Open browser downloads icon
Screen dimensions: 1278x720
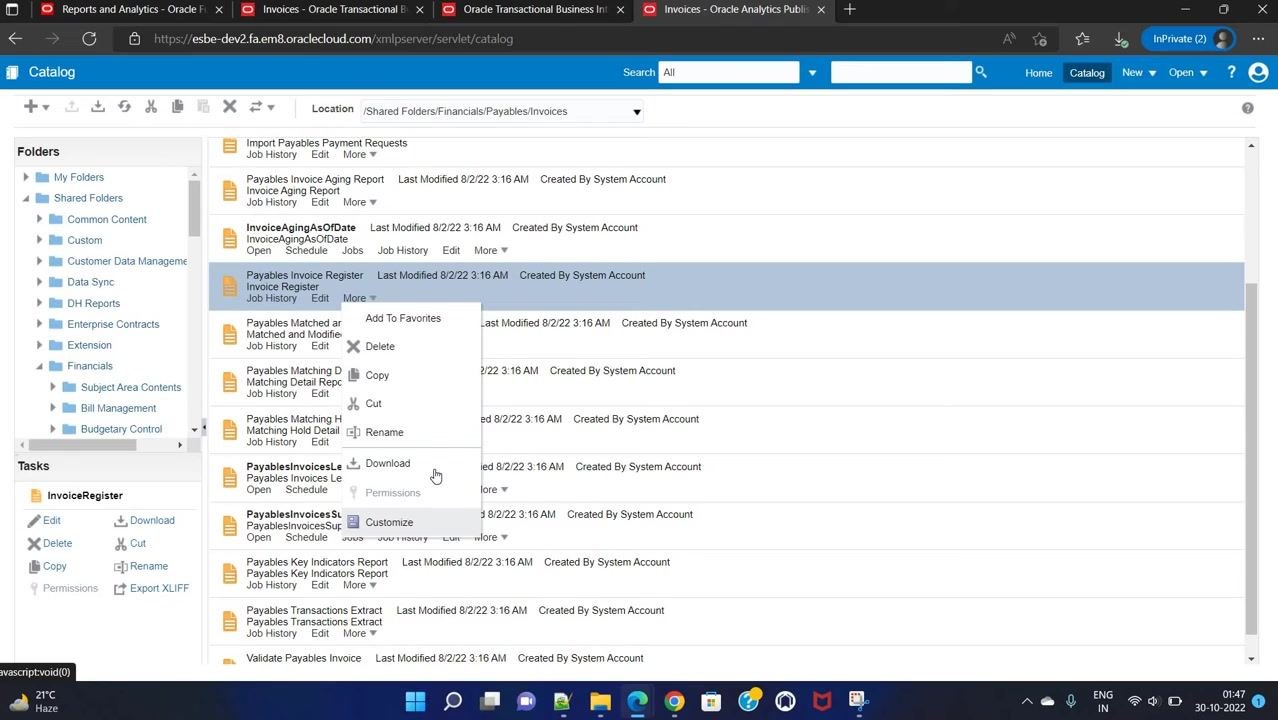pyautogui.click(x=1121, y=39)
